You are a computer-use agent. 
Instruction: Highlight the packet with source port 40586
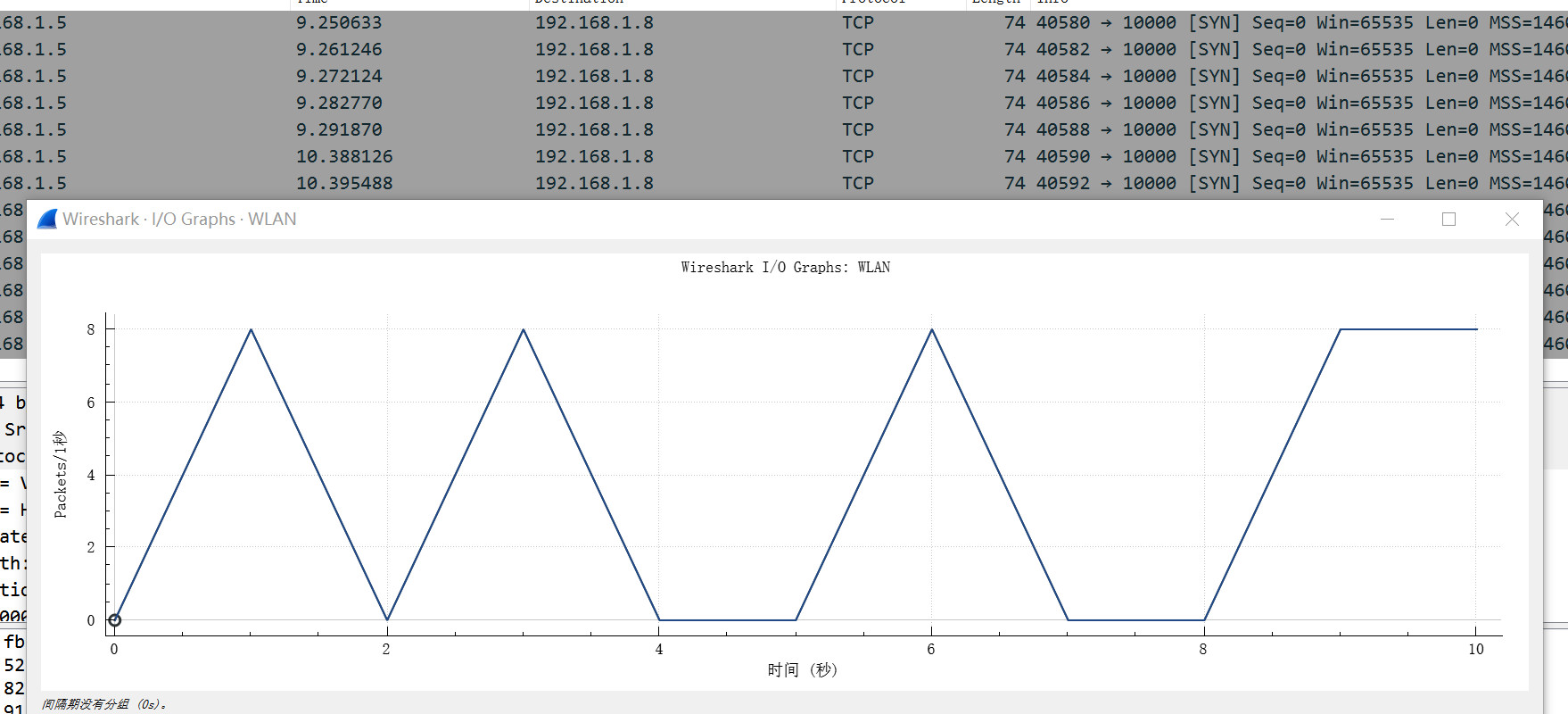click(1062, 104)
